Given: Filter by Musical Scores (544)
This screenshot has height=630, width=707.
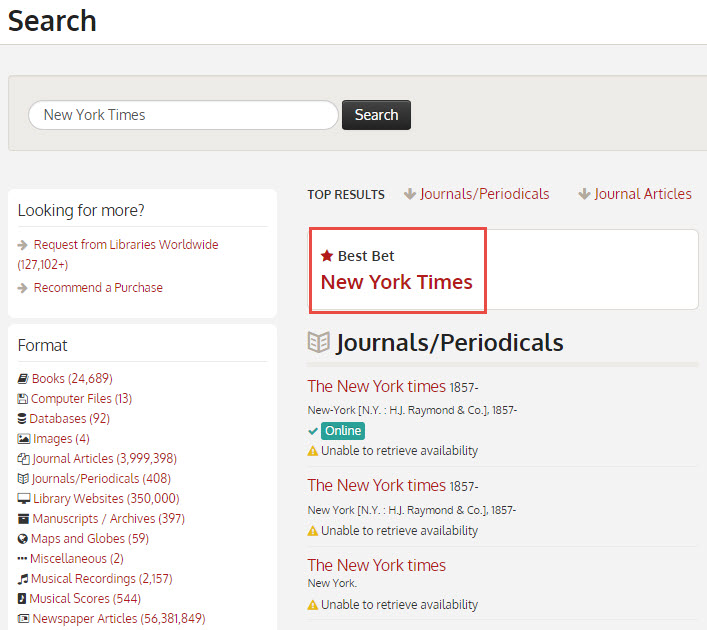Looking at the screenshot, I should coord(85,598).
